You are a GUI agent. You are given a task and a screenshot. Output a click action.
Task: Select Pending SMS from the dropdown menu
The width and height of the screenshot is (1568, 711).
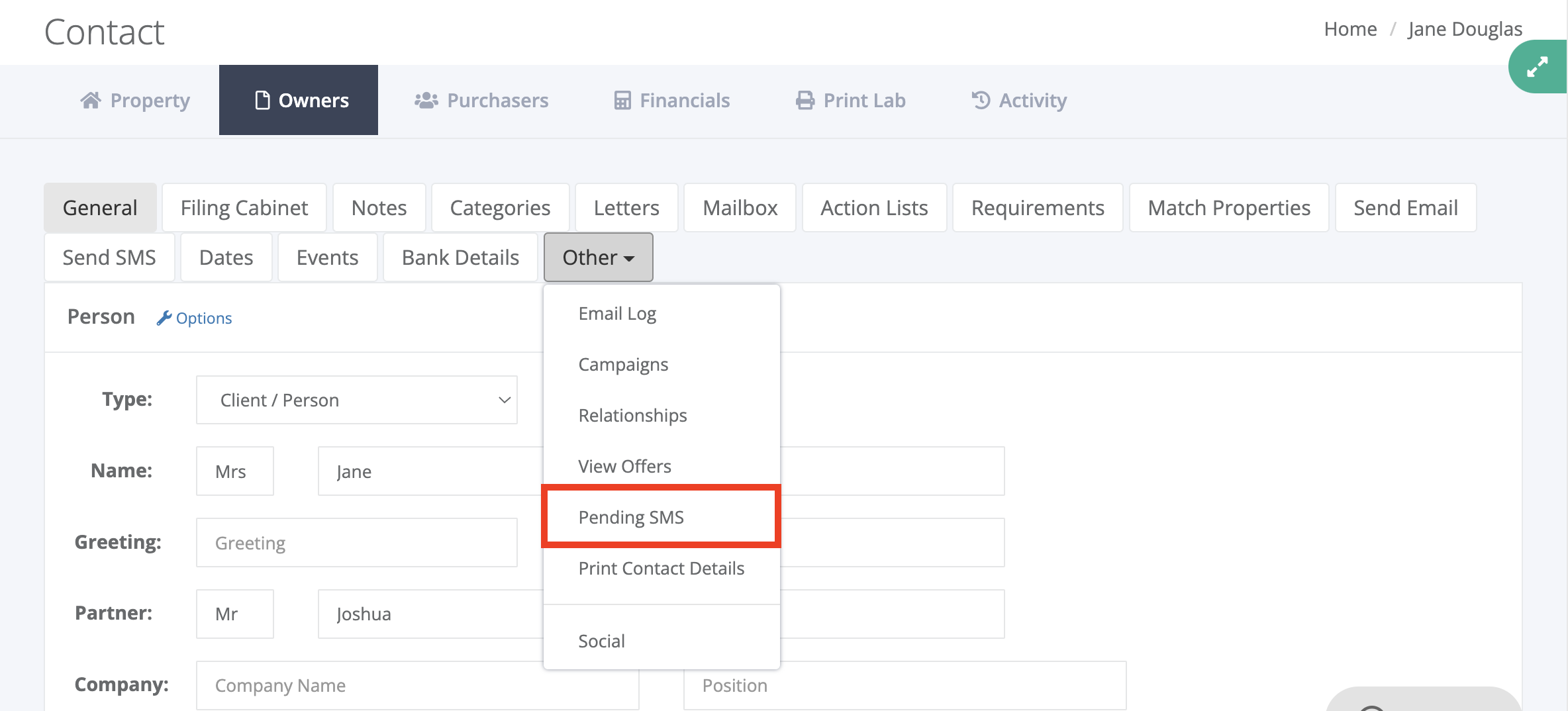631,517
